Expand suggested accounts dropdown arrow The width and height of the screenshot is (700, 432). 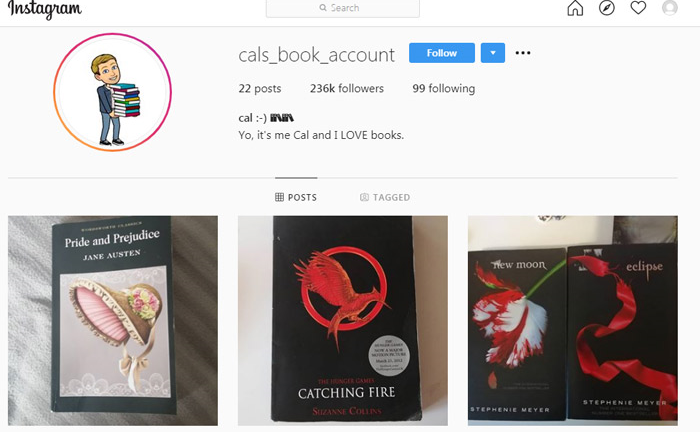(x=493, y=53)
